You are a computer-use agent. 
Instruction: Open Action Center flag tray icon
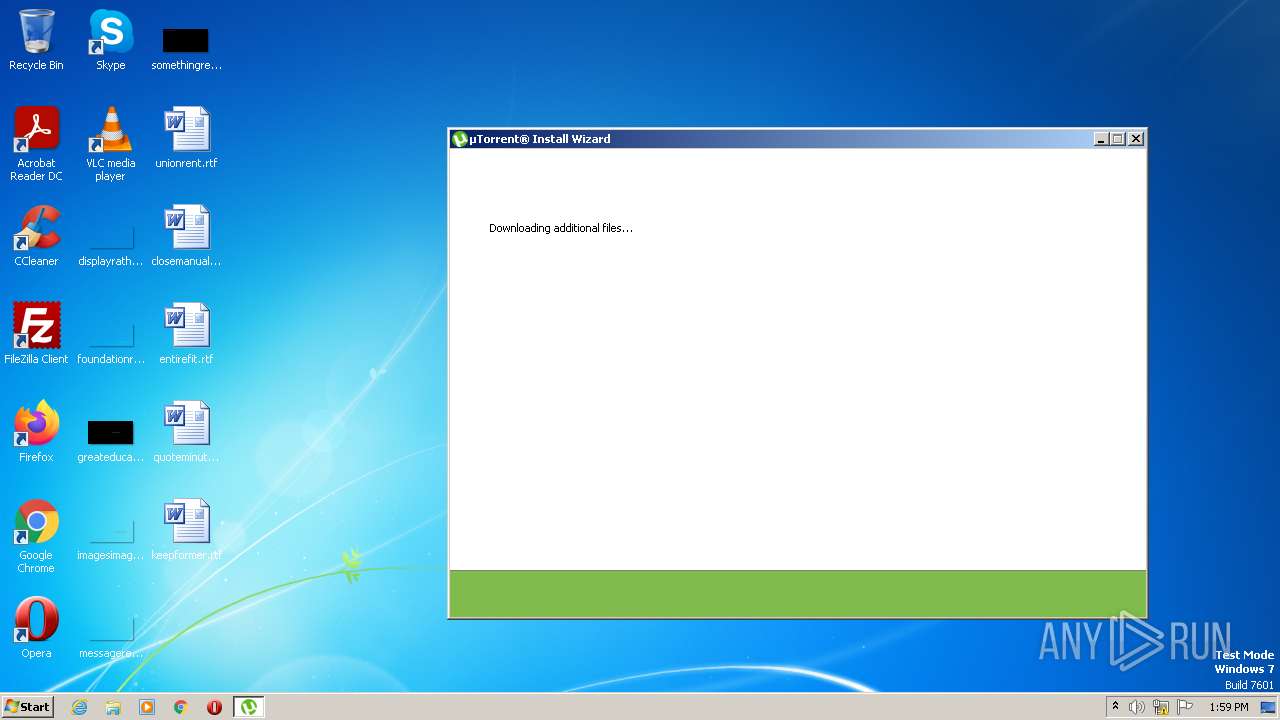[x=1185, y=707]
